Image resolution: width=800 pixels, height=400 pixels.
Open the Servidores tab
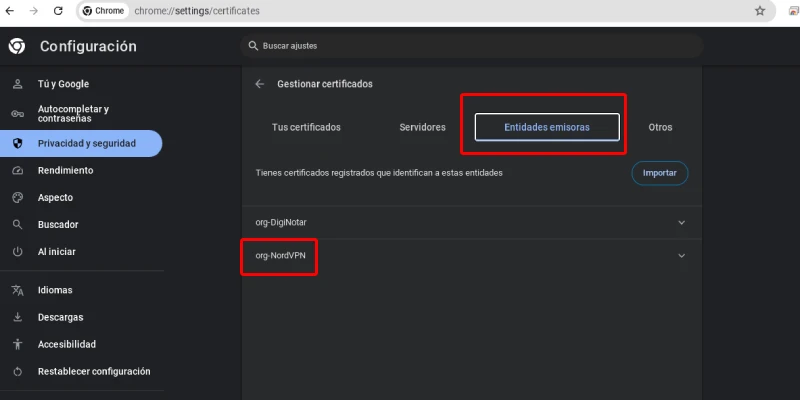422,127
